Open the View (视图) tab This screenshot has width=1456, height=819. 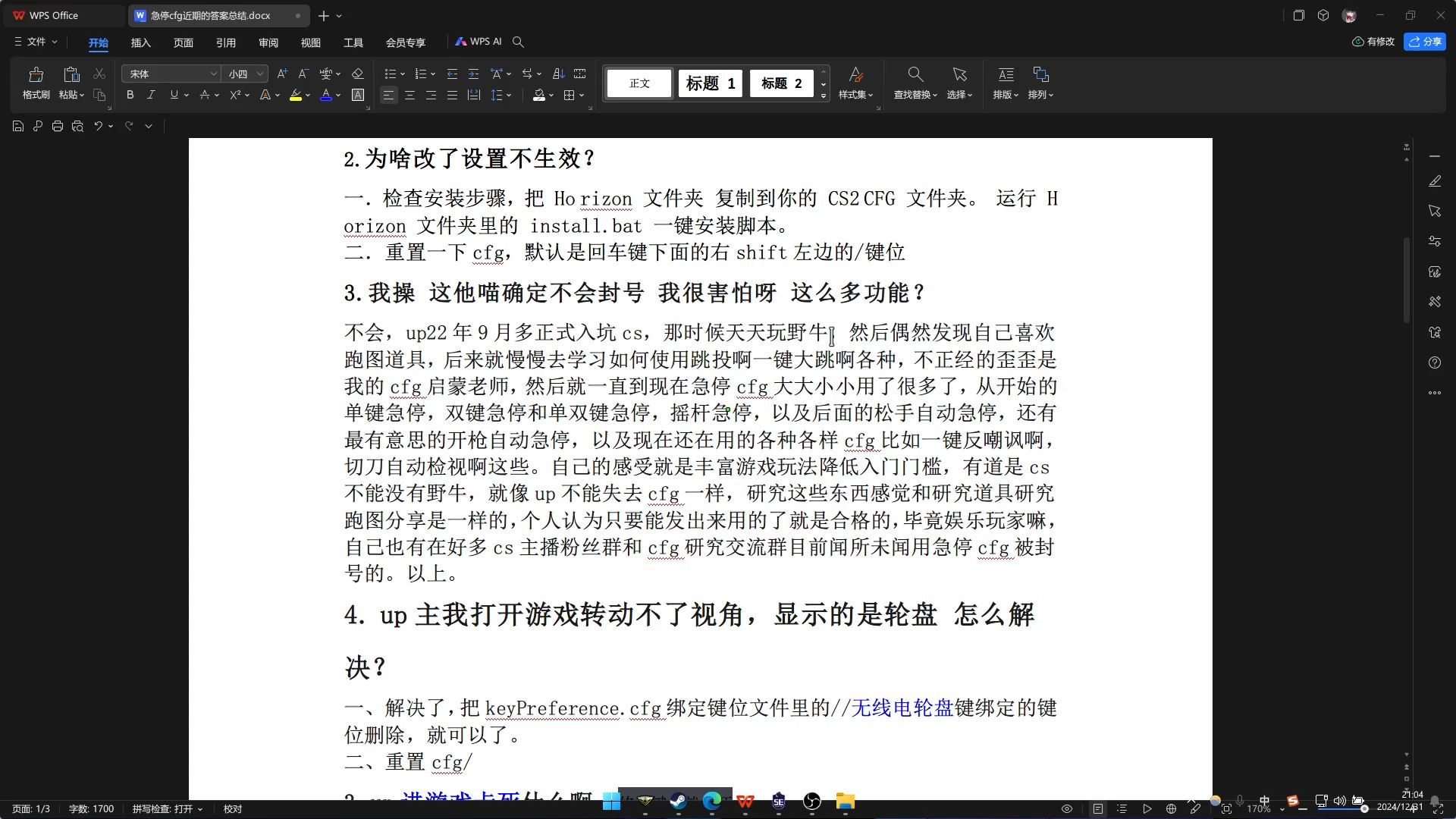pos(311,42)
